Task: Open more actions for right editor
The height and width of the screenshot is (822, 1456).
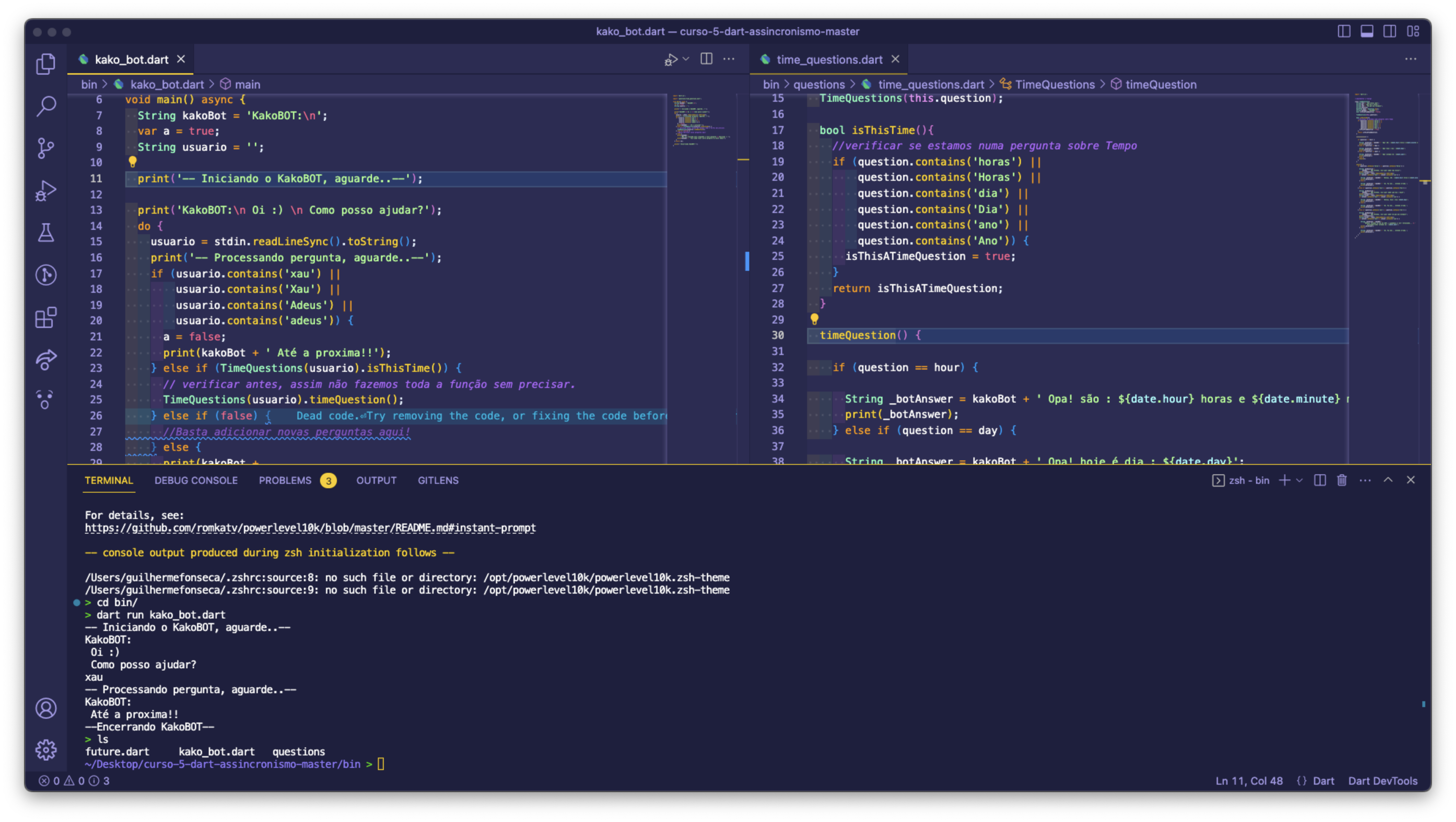Action: [1411, 59]
